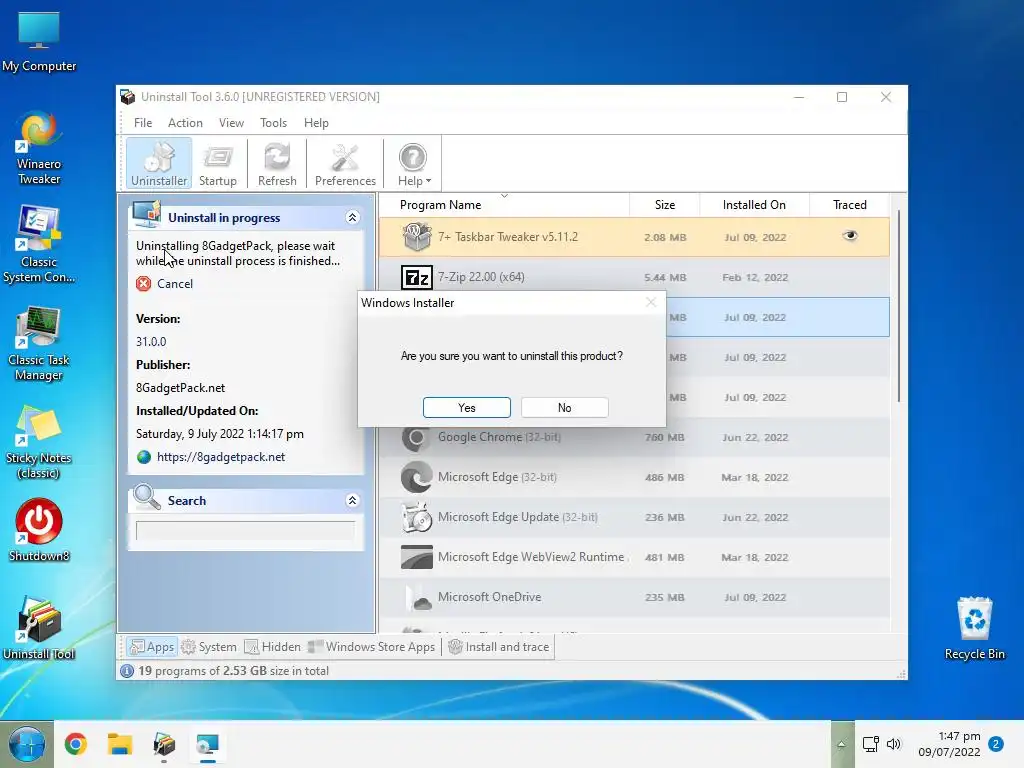Open the Start menu orb
This screenshot has width=1024, height=768.
[27, 744]
